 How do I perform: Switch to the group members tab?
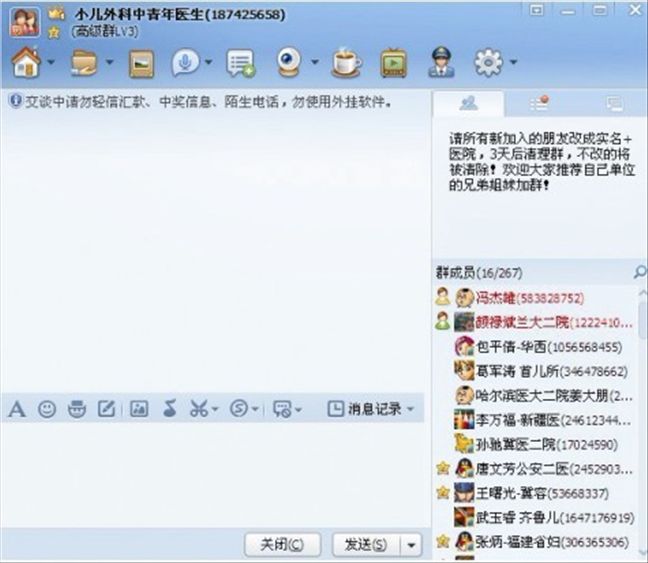[468, 103]
